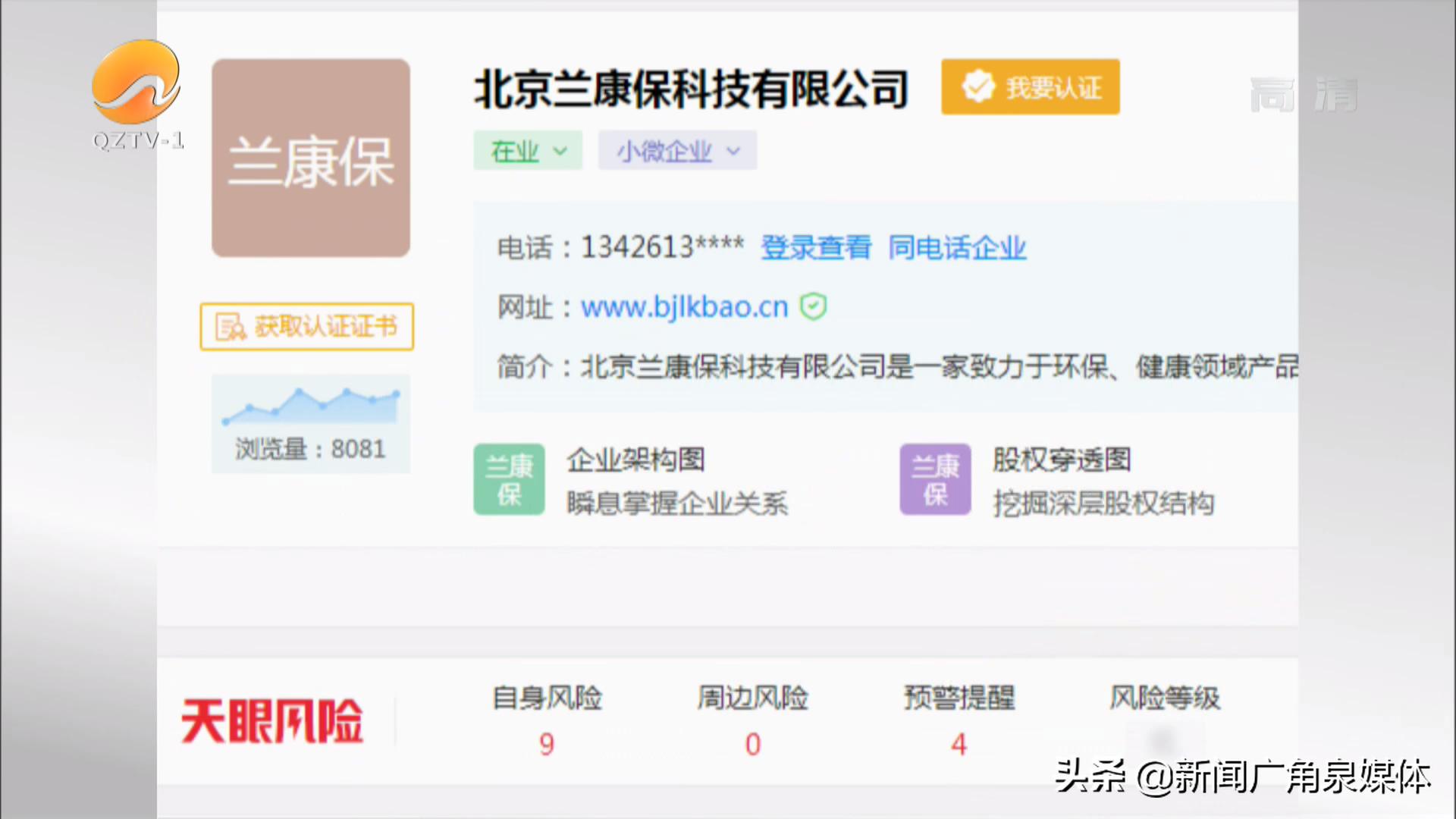The image size is (1456, 819).
Task: Expand the 小微企业 tag dropdown
Action: tap(676, 151)
